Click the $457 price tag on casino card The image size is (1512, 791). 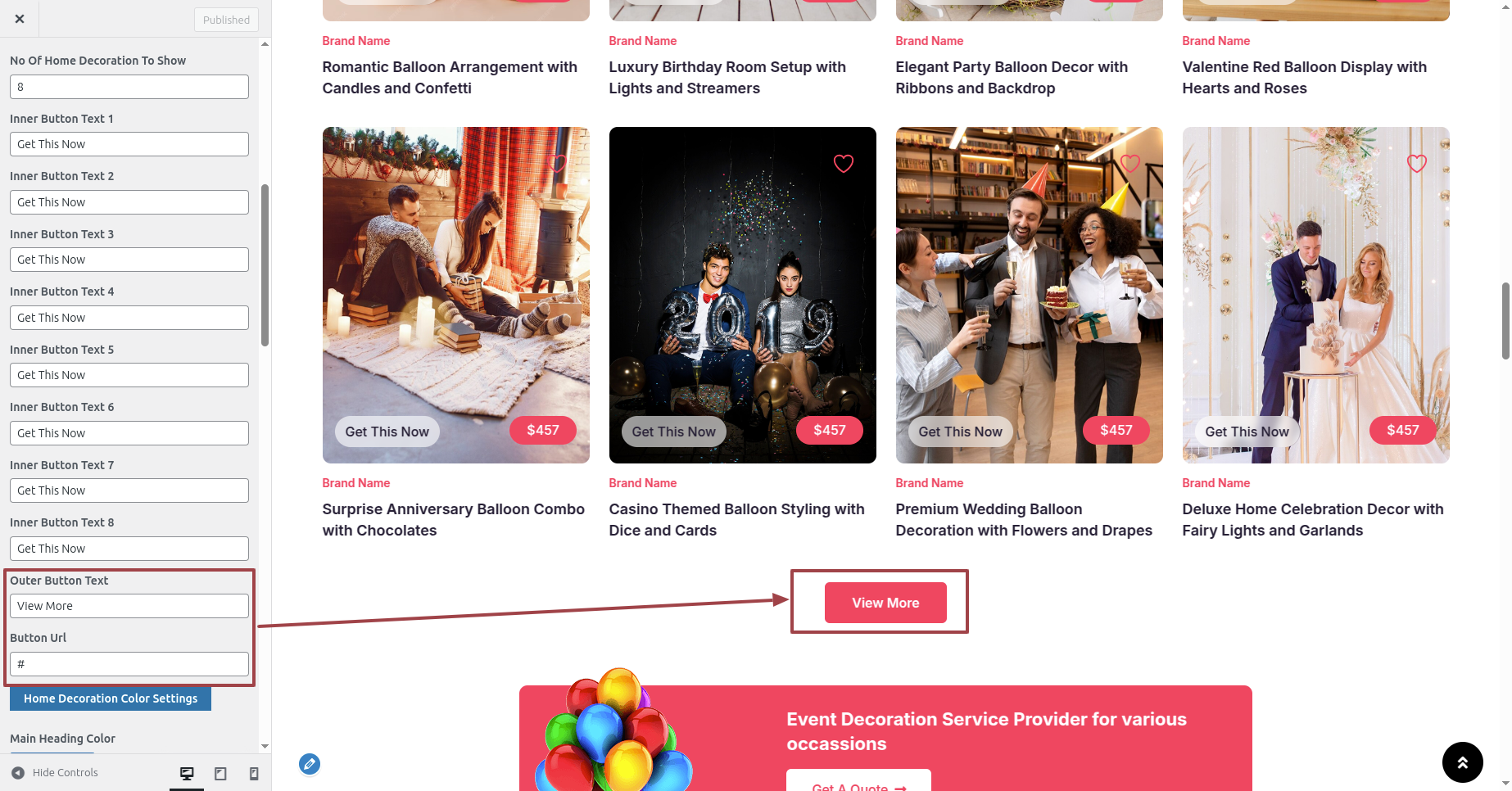[830, 430]
